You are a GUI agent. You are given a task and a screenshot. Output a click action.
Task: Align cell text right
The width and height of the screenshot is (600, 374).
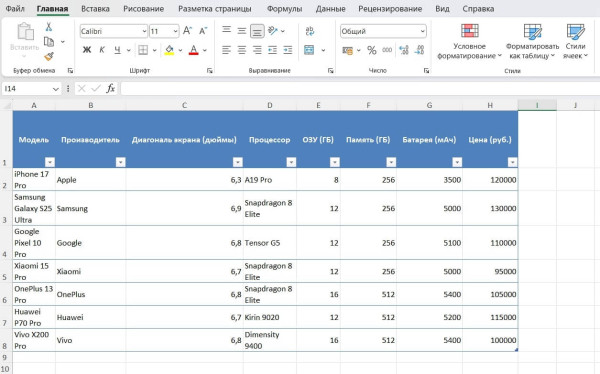tap(257, 50)
